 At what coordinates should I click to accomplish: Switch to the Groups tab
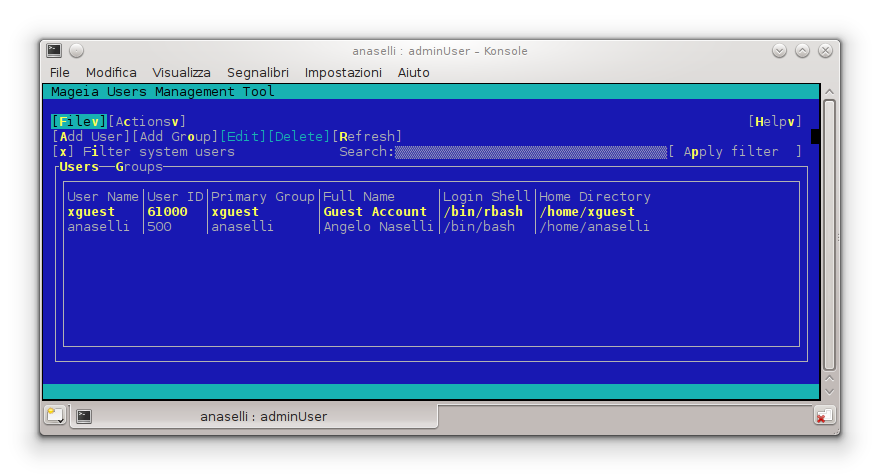pos(139,167)
